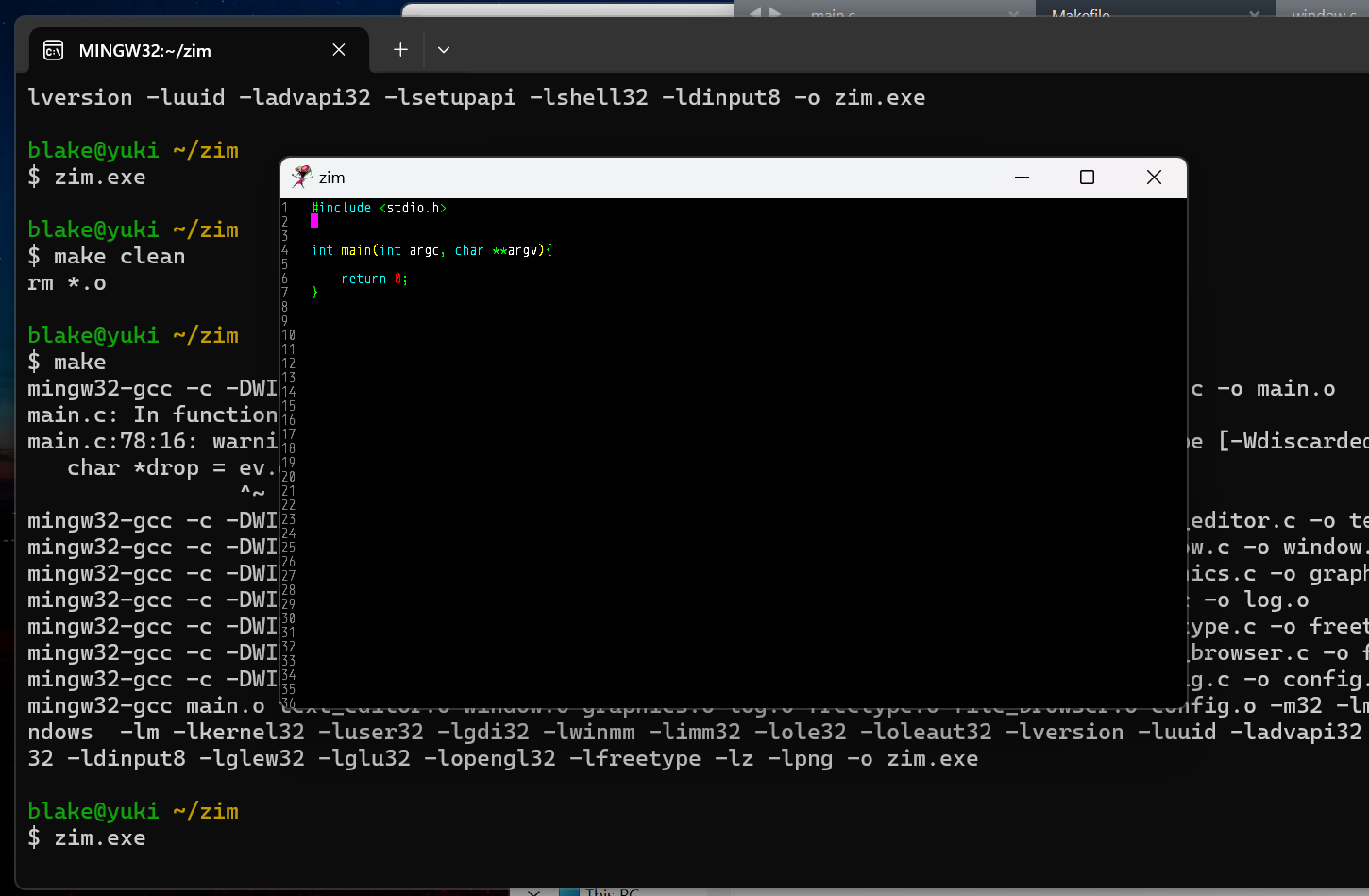1369x896 pixels.
Task: Click line number 30 in zim gutter
Action: click(288, 618)
